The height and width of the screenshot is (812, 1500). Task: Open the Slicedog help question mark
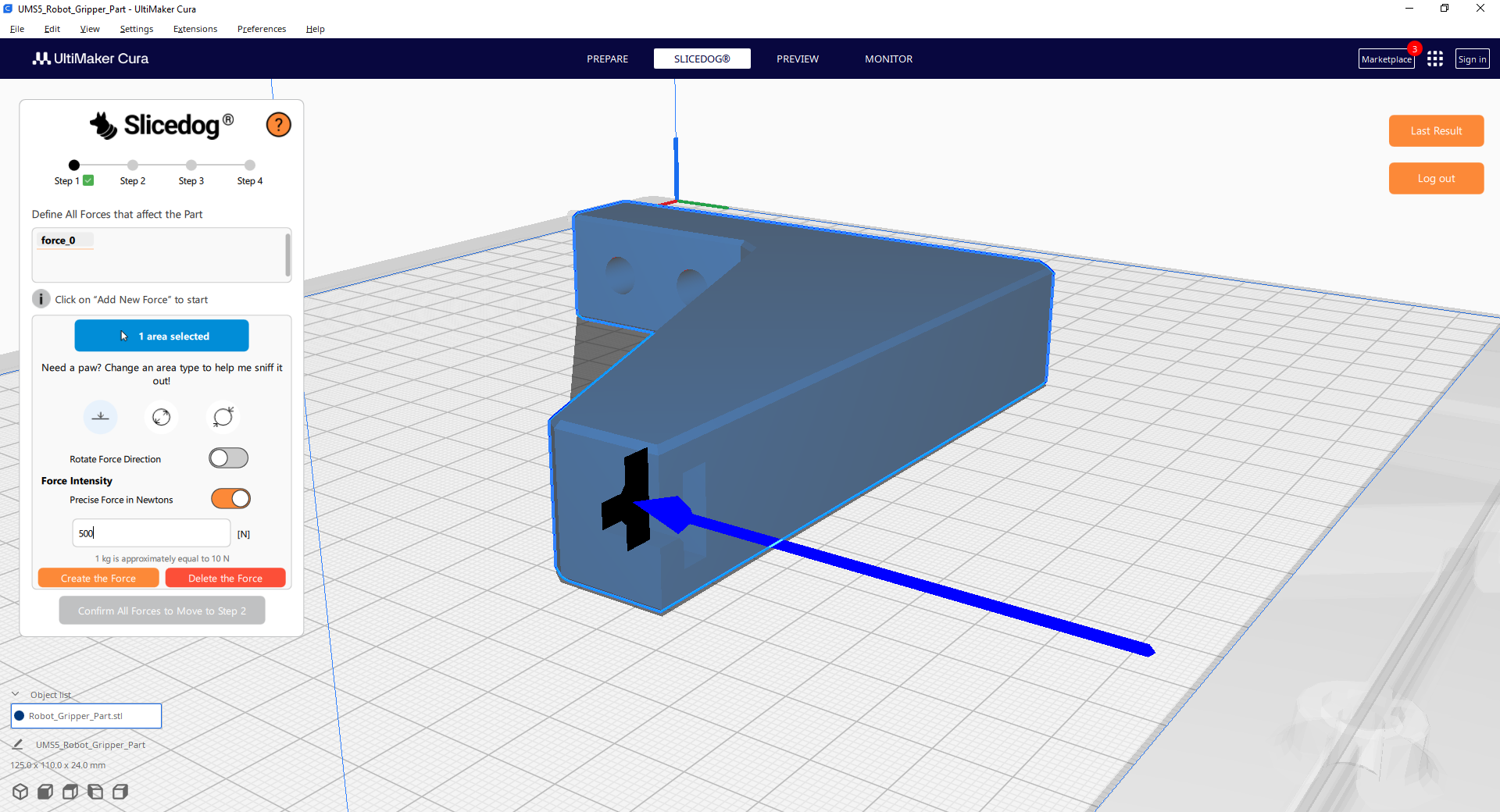coord(278,125)
